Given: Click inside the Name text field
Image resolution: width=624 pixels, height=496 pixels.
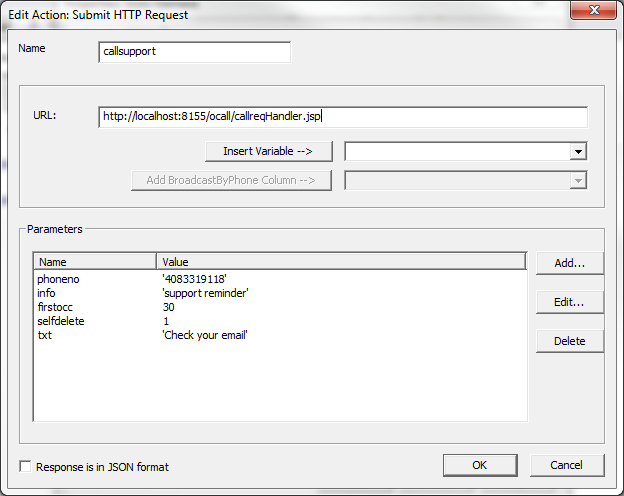Looking at the screenshot, I should (x=195, y=52).
